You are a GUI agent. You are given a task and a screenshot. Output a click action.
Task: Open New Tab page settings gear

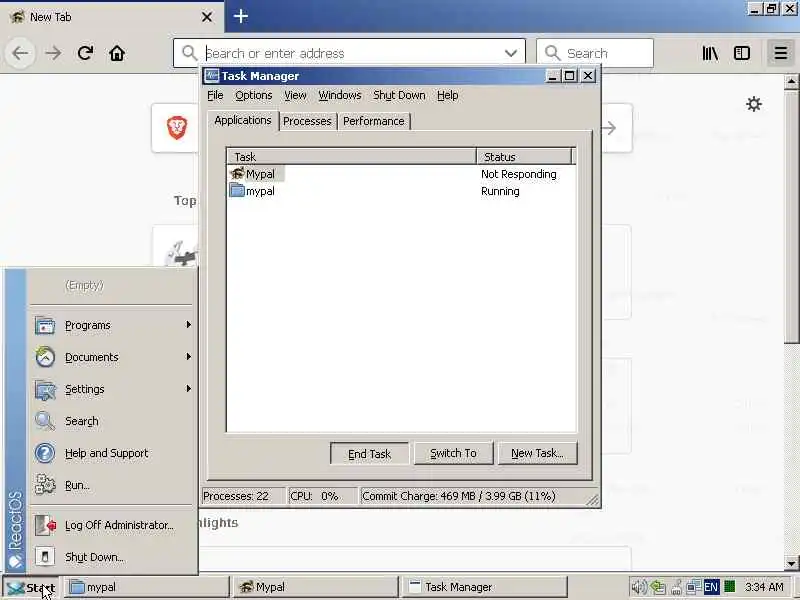tap(754, 104)
